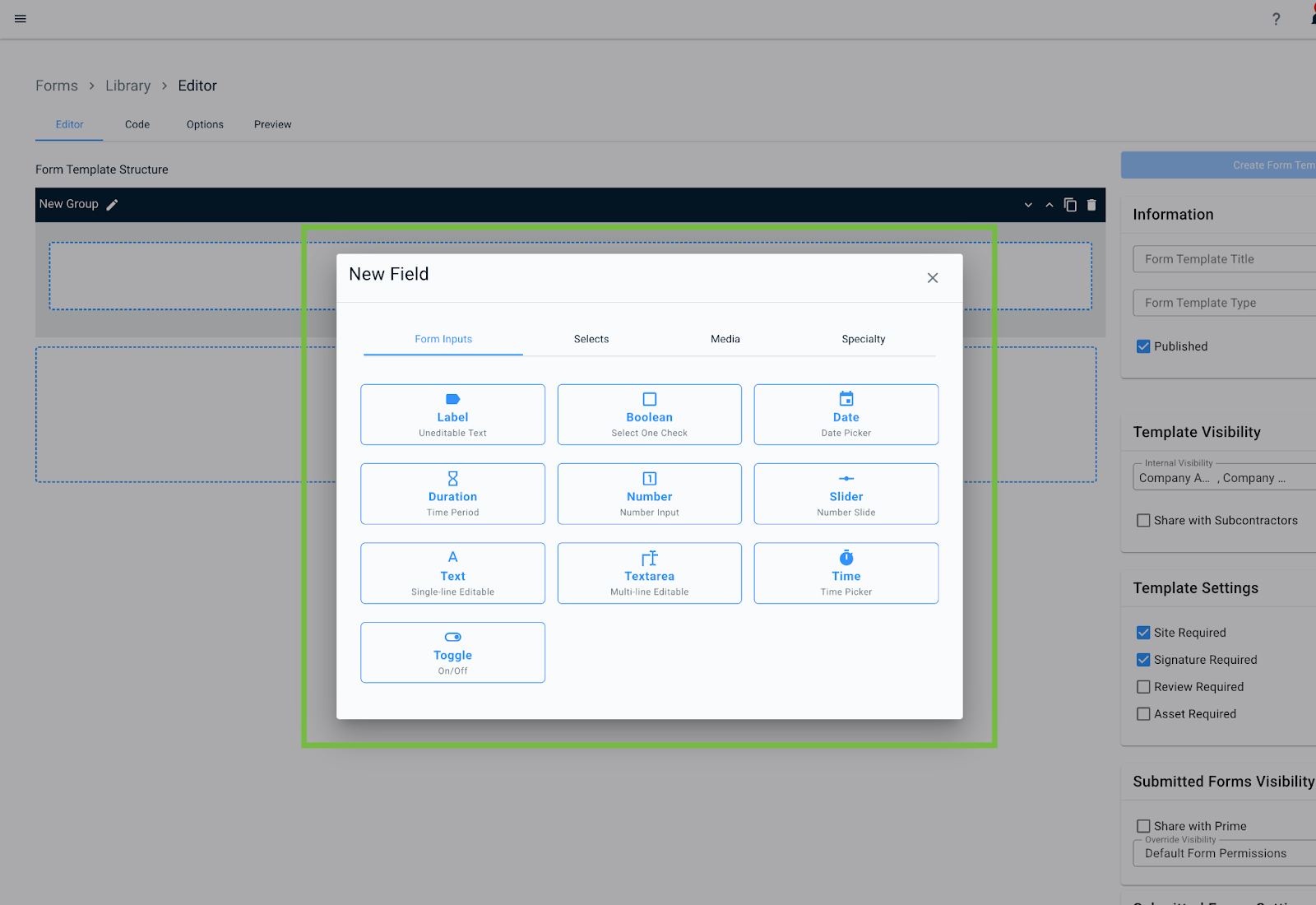1316x905 pixels.
Task: Edit the New Group name pencil icon
Action: pos(113,205)
